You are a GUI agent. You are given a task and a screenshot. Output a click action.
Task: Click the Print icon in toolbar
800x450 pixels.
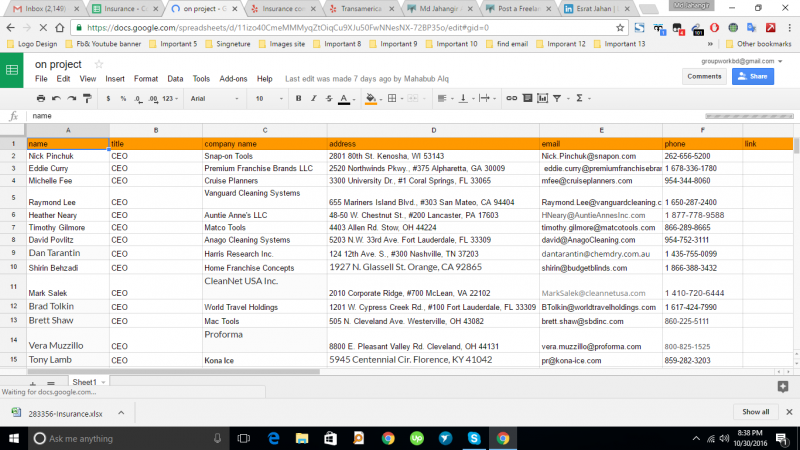(x=41, y=98)
